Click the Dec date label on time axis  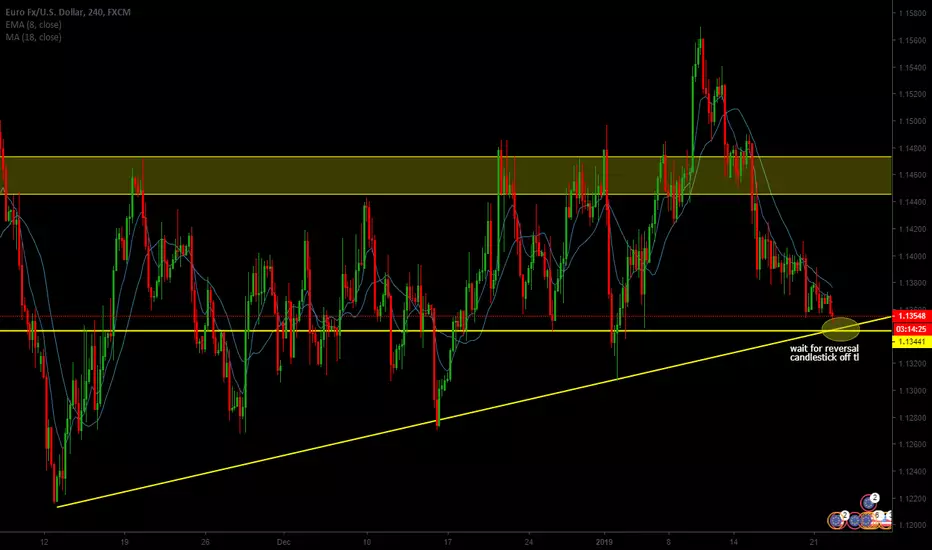(284, 542)
